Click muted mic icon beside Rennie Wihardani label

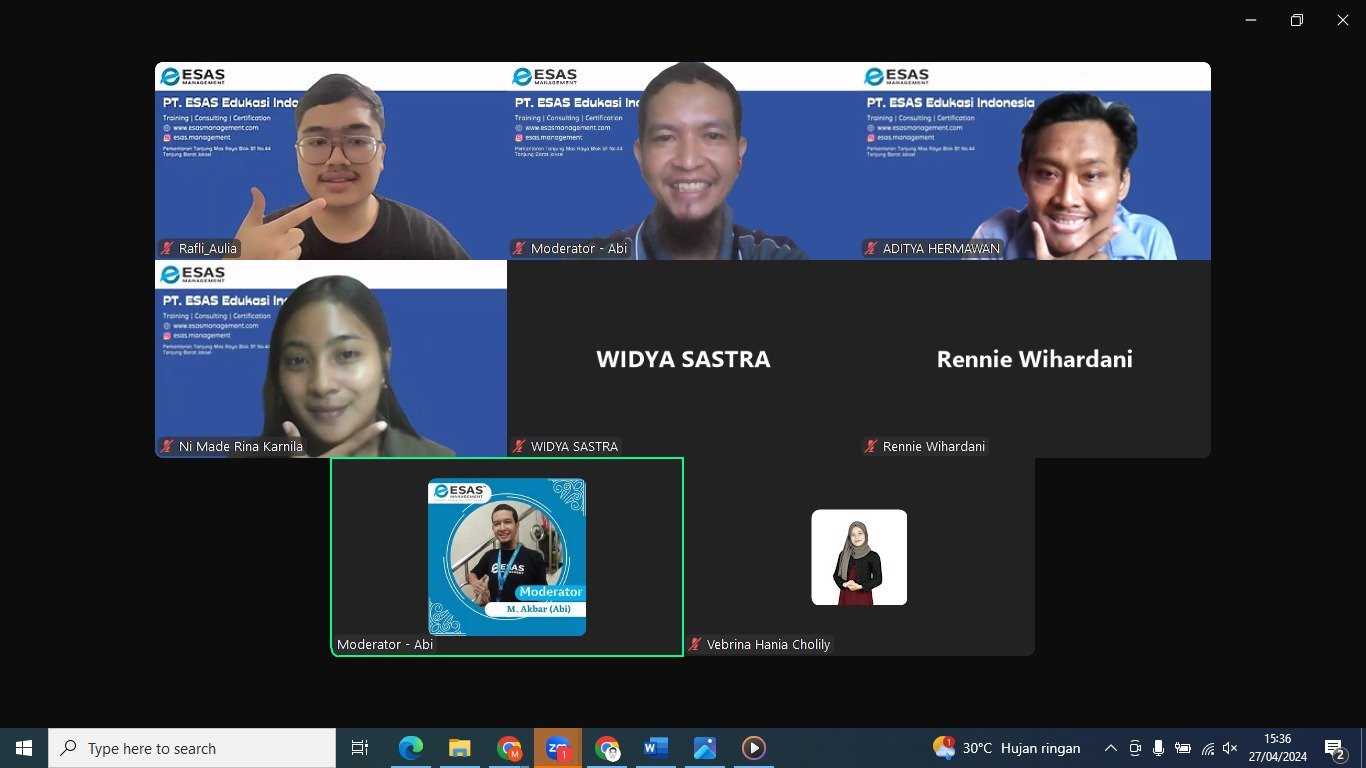pyautogui.click(x=871, y=447)
